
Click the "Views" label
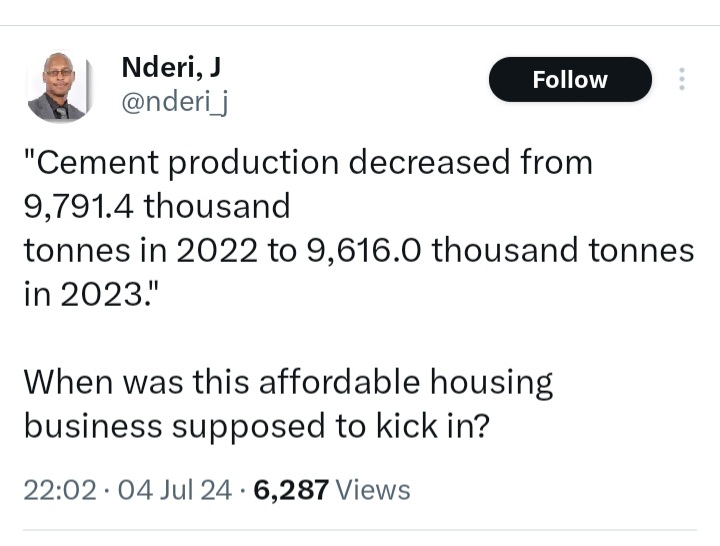pos(373,490)
